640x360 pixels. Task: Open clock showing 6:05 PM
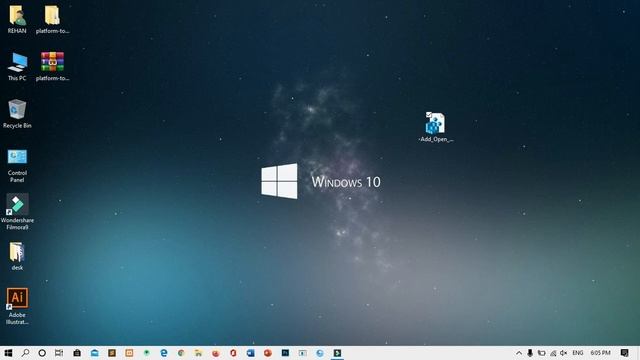coord(600,353)
